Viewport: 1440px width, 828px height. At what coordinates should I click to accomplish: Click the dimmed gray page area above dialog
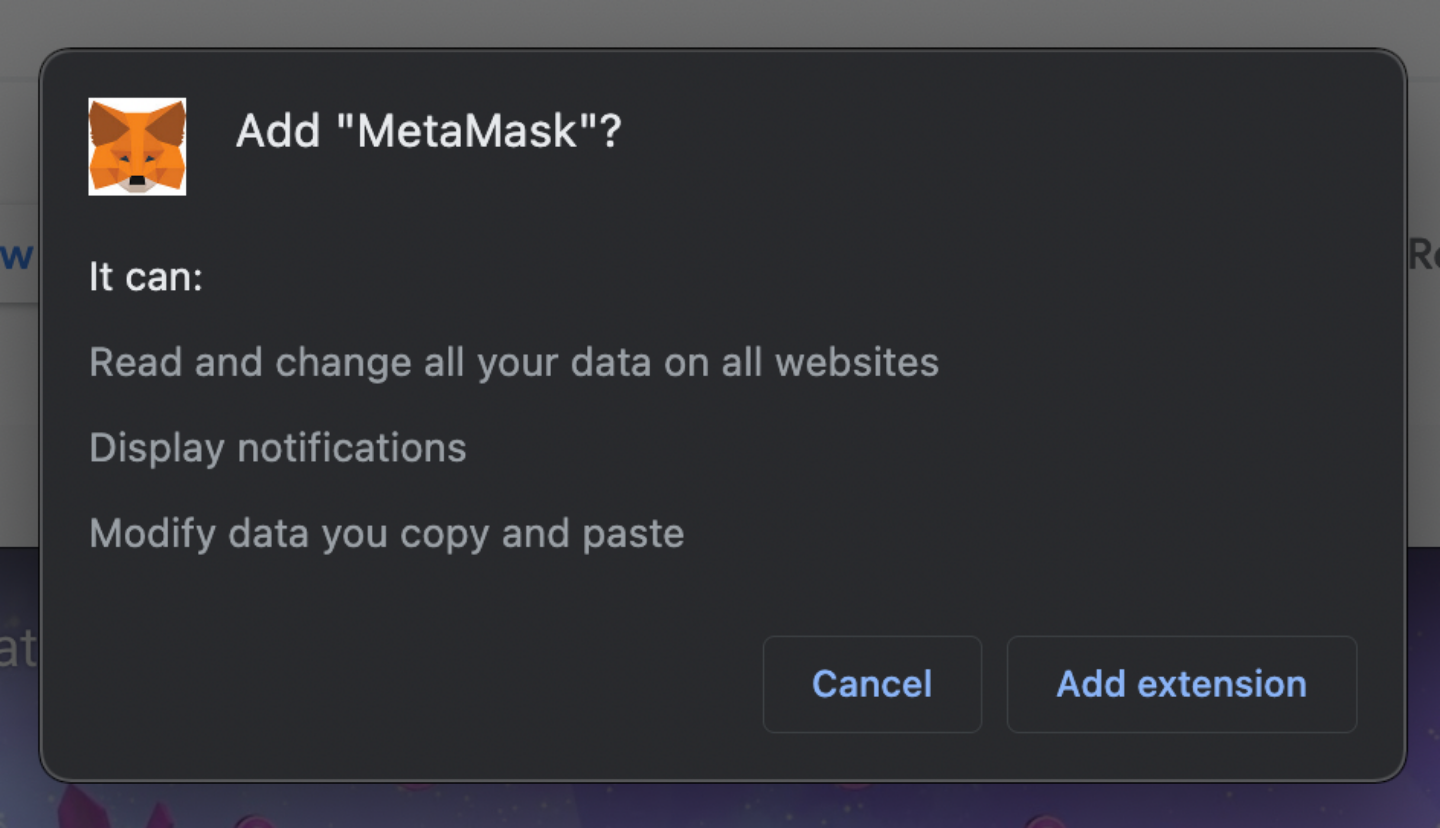[x=720, y=22]
